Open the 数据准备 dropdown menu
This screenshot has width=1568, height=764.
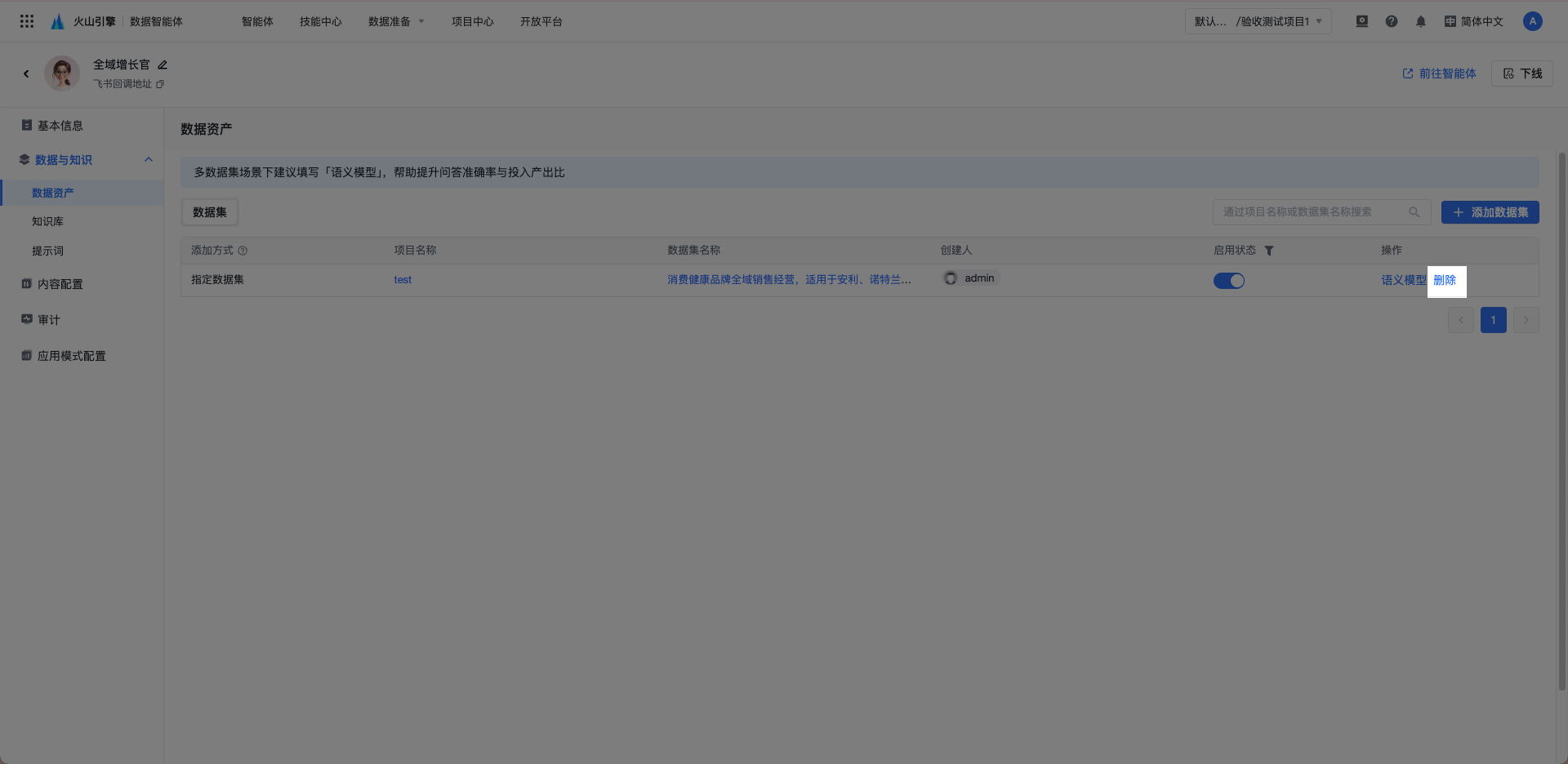click(x=396, y=21)
